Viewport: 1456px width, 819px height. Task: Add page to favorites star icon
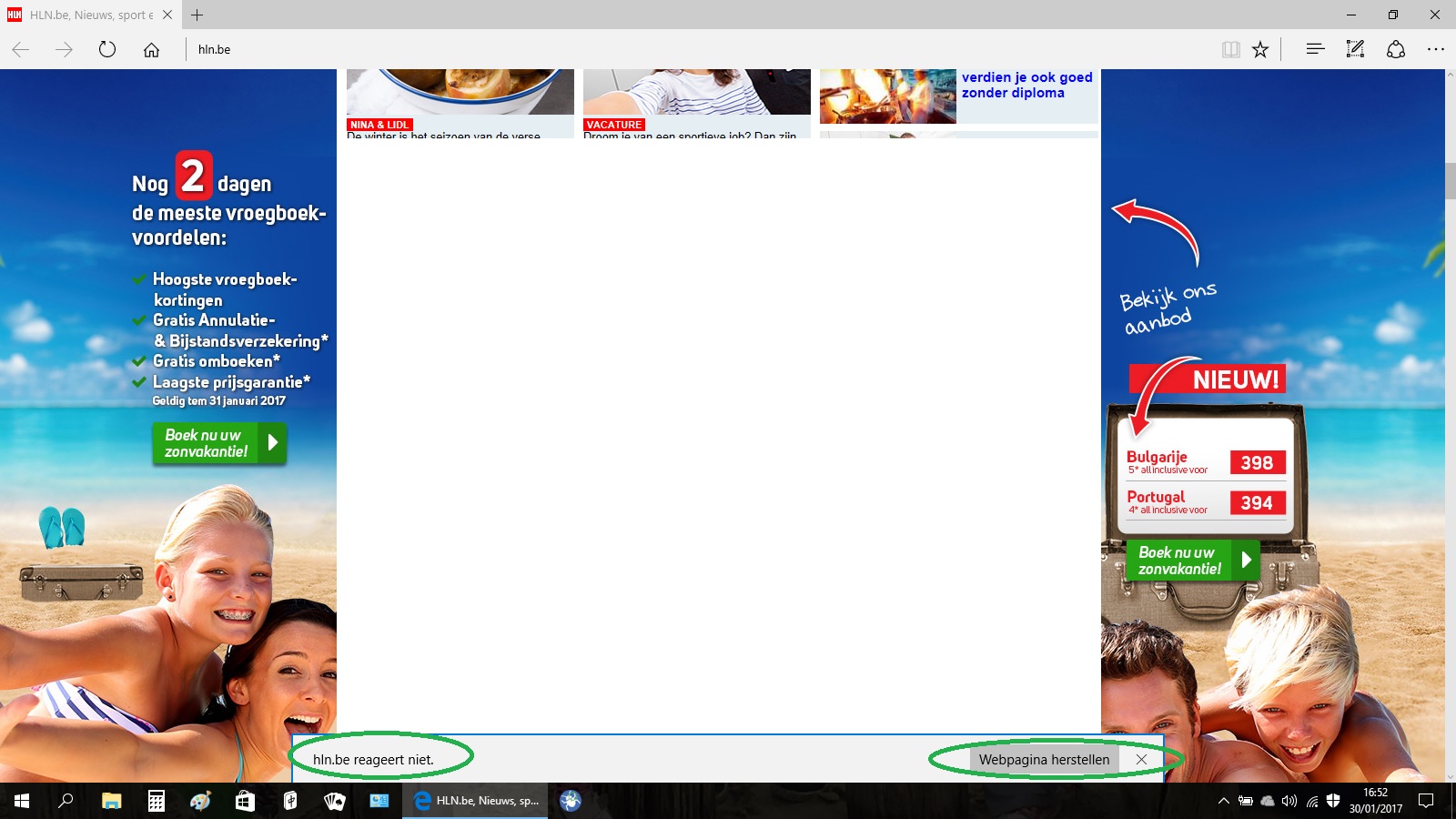1260,49
